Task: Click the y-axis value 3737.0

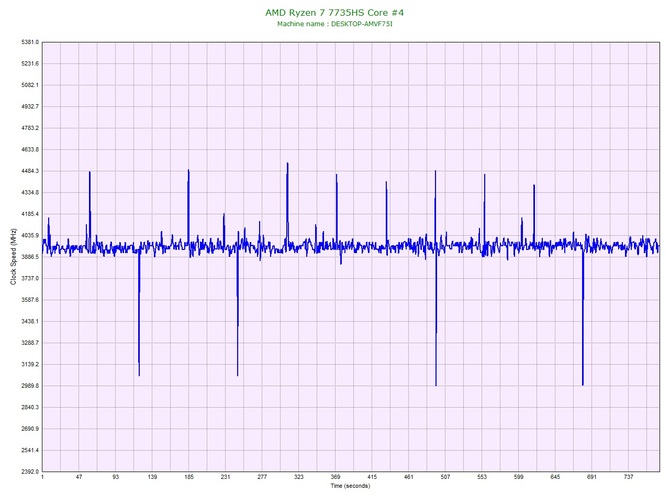Action: coord(30,278)
